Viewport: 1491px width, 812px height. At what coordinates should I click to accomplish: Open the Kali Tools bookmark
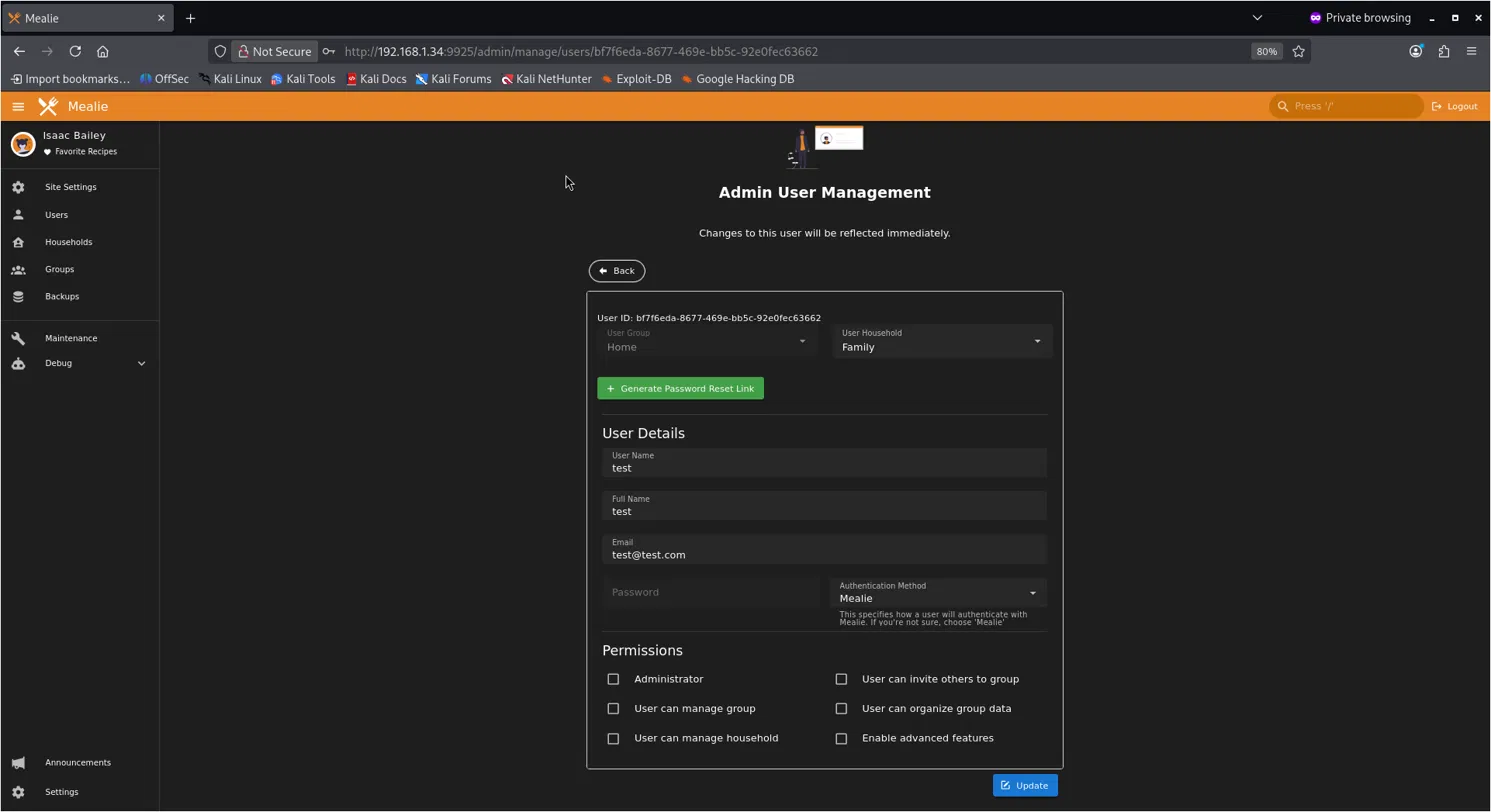(303, 79)
